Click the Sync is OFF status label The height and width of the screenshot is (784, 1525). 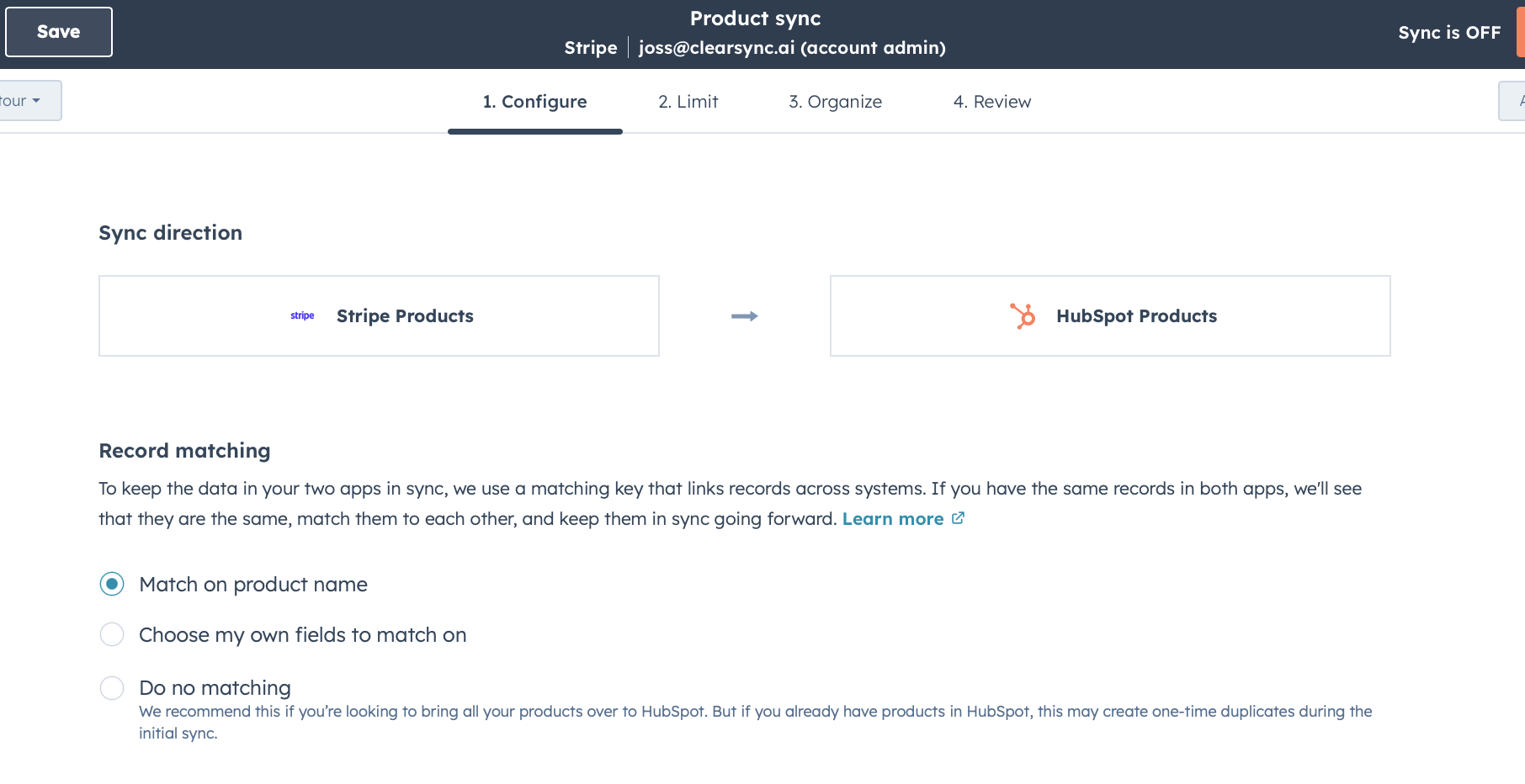(1448, 33)
